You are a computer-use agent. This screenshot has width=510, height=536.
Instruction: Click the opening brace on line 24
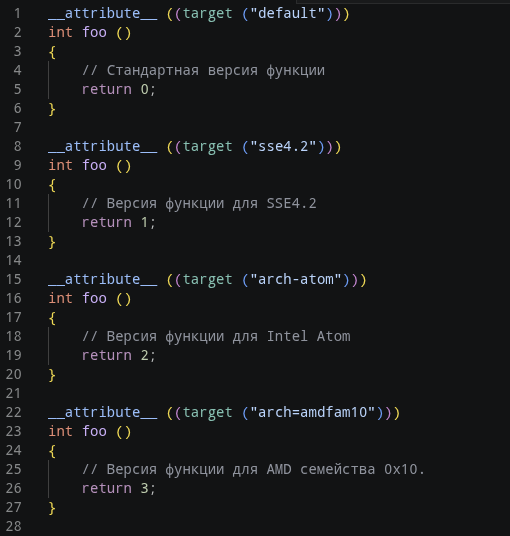(x=52, y=451)
